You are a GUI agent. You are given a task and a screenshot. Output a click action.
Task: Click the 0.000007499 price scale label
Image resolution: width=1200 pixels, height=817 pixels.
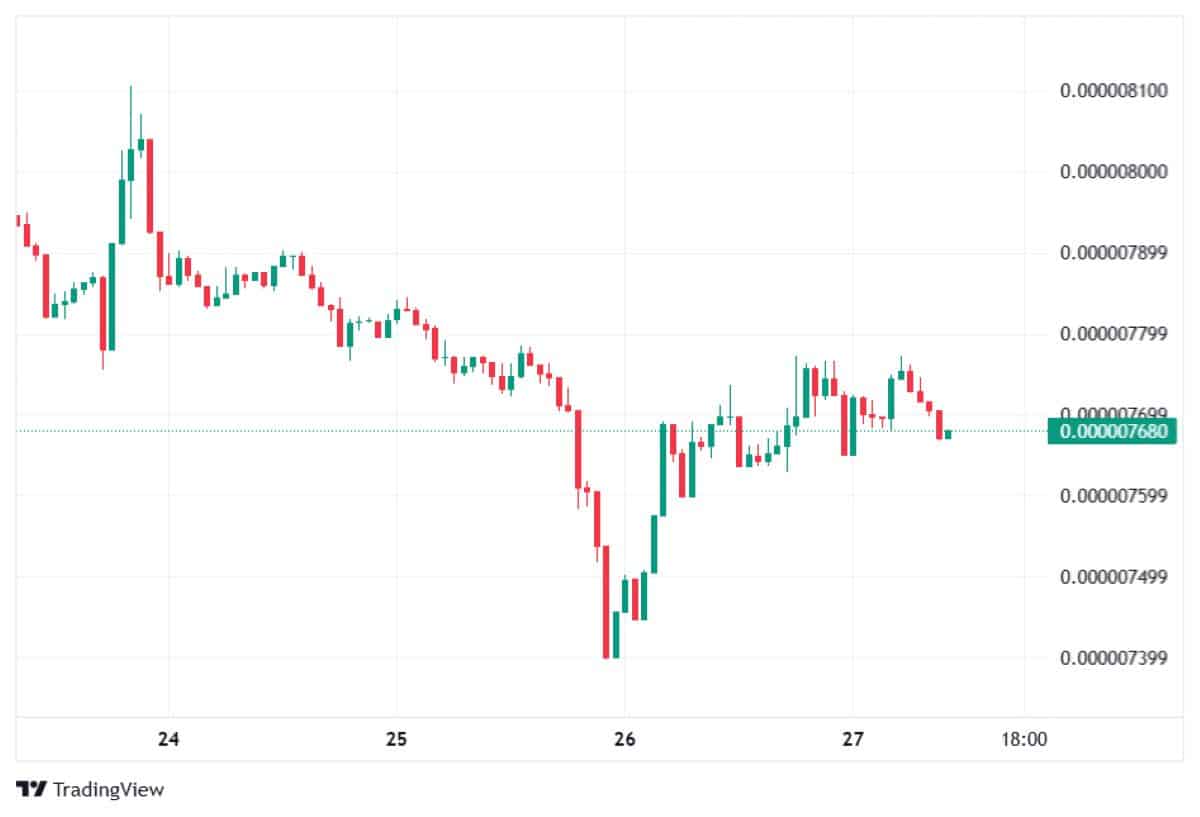click(1114, 576)
